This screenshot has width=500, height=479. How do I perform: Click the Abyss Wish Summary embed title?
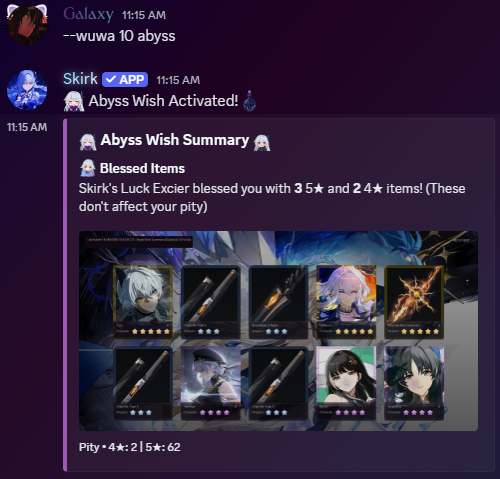[175, 140]
